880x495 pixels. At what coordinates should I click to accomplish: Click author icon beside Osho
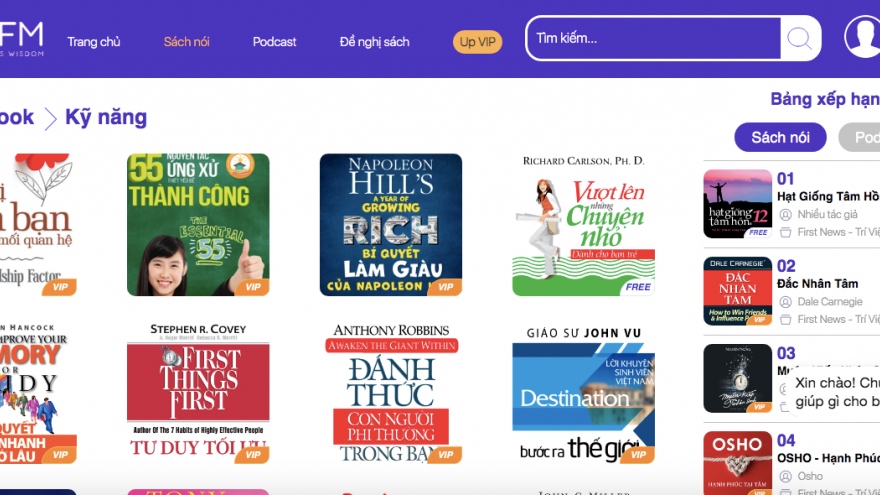pos(785,476)
